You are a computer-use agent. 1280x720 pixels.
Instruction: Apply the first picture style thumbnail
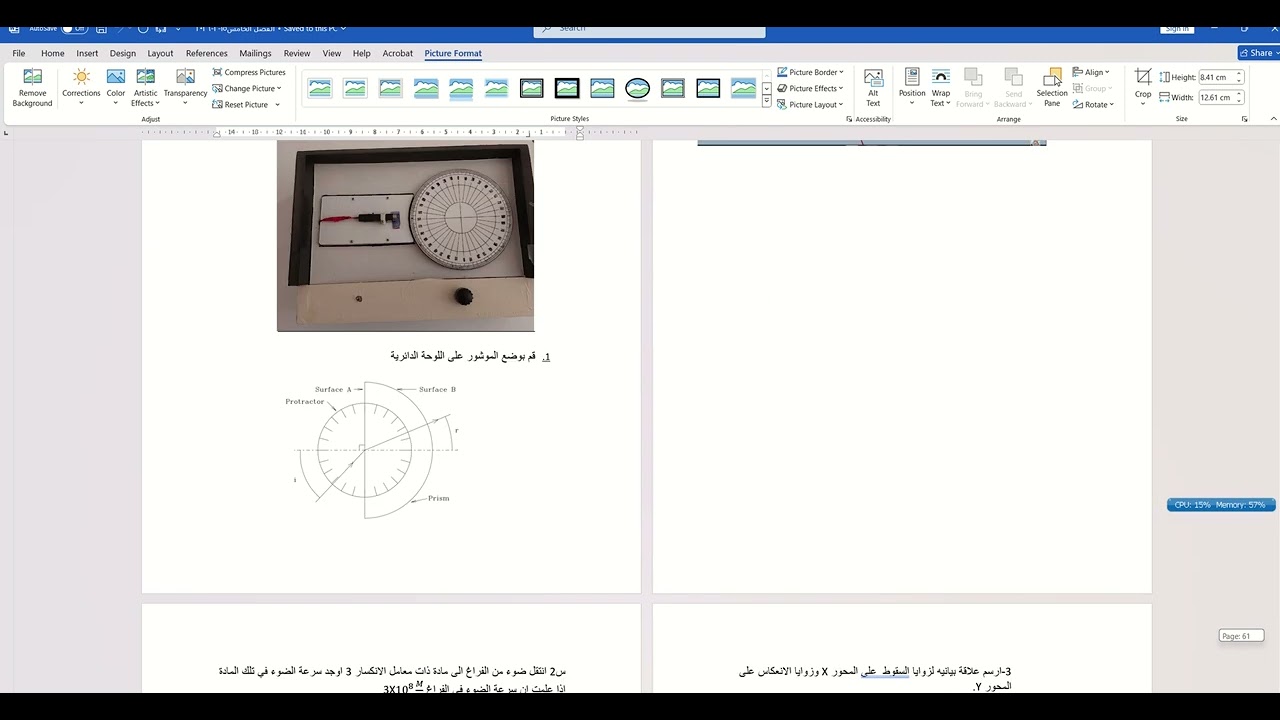pyautogui.click(x=320, y=89)
